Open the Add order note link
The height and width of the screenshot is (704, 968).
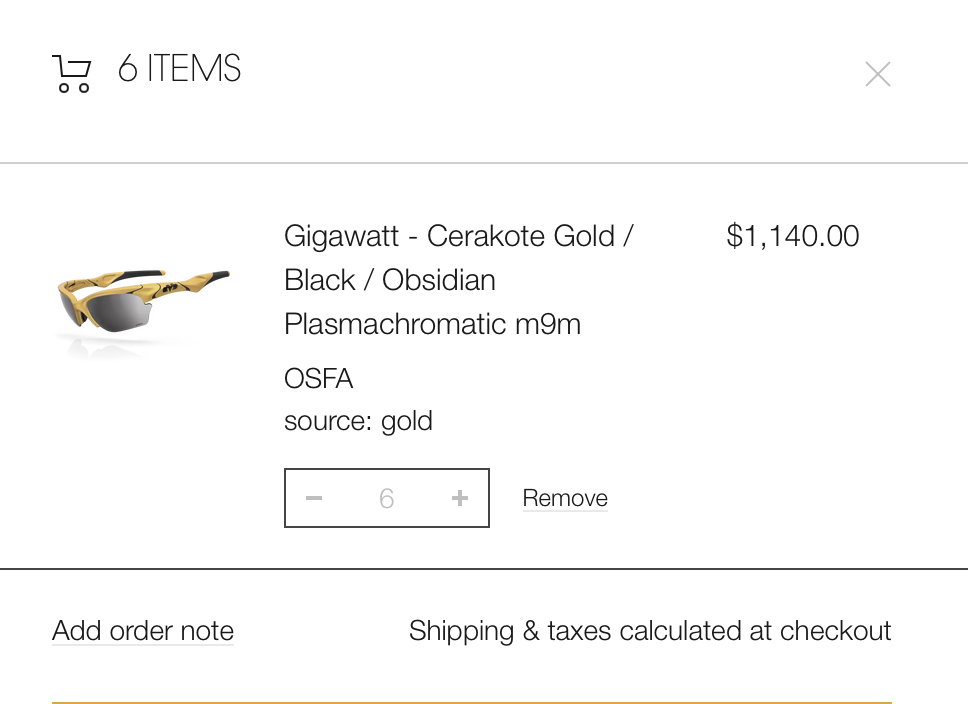[143, 631]
